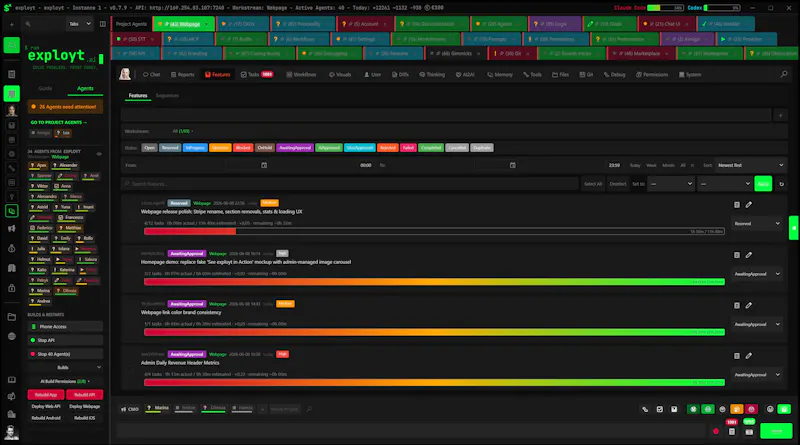This screenshot has width=800, height=445.
Task: Click the System icon in toolbar
Action: [x=681, y=75]
